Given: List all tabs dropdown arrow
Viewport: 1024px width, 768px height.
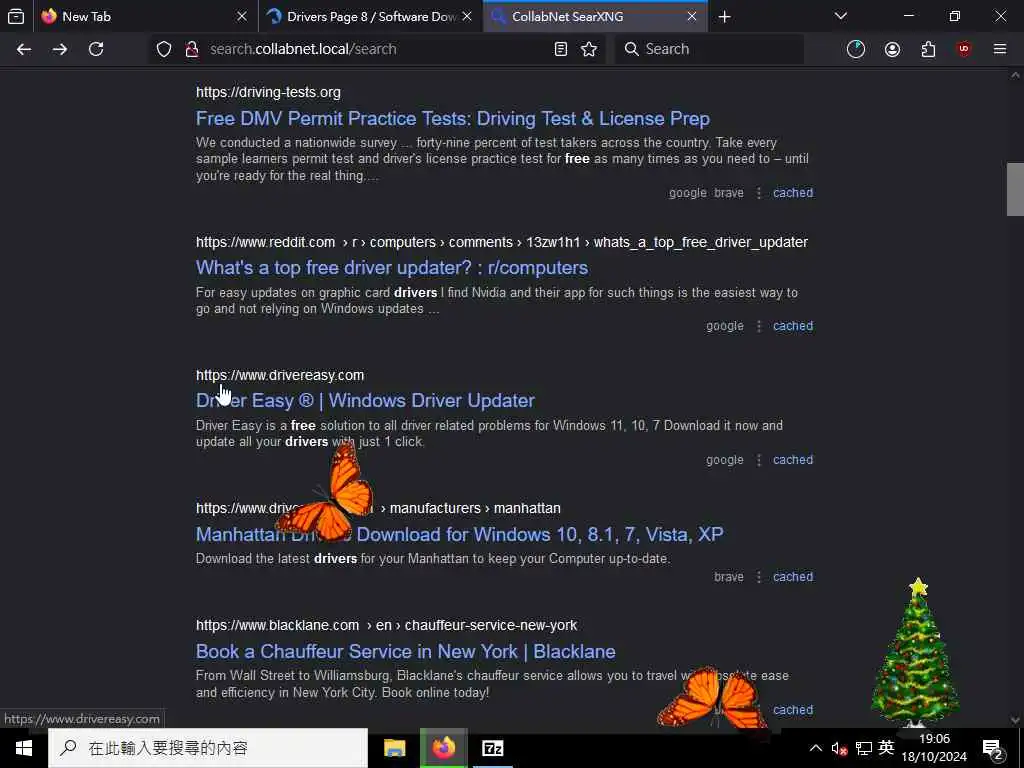Looking at the screenshot, I should point(840,16).
